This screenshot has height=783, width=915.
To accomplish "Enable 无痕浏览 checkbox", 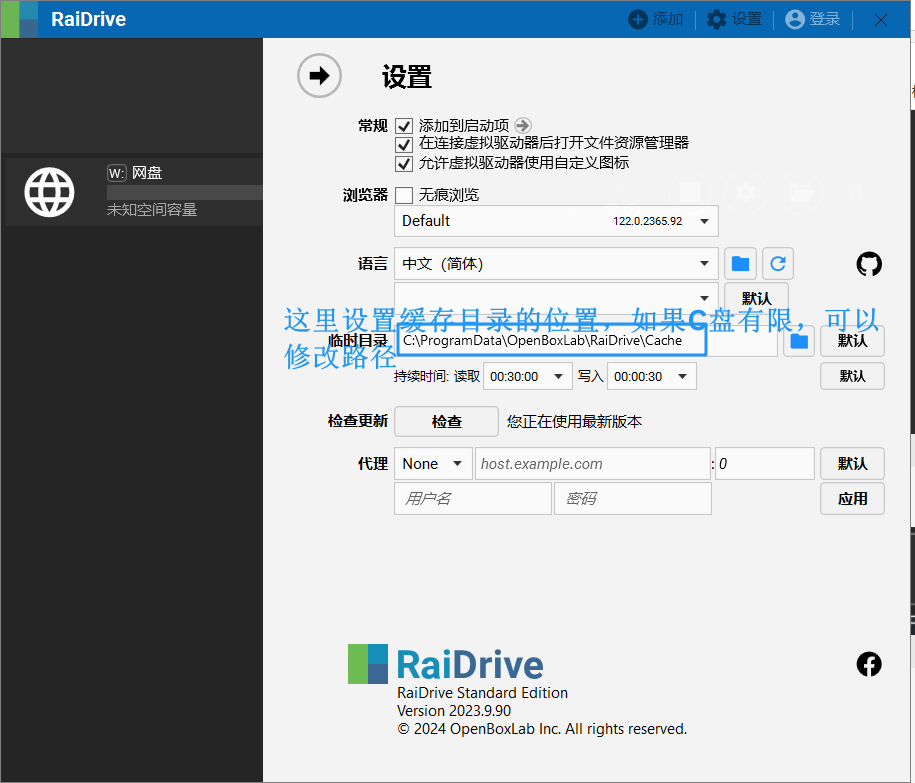I will [405, 195].
